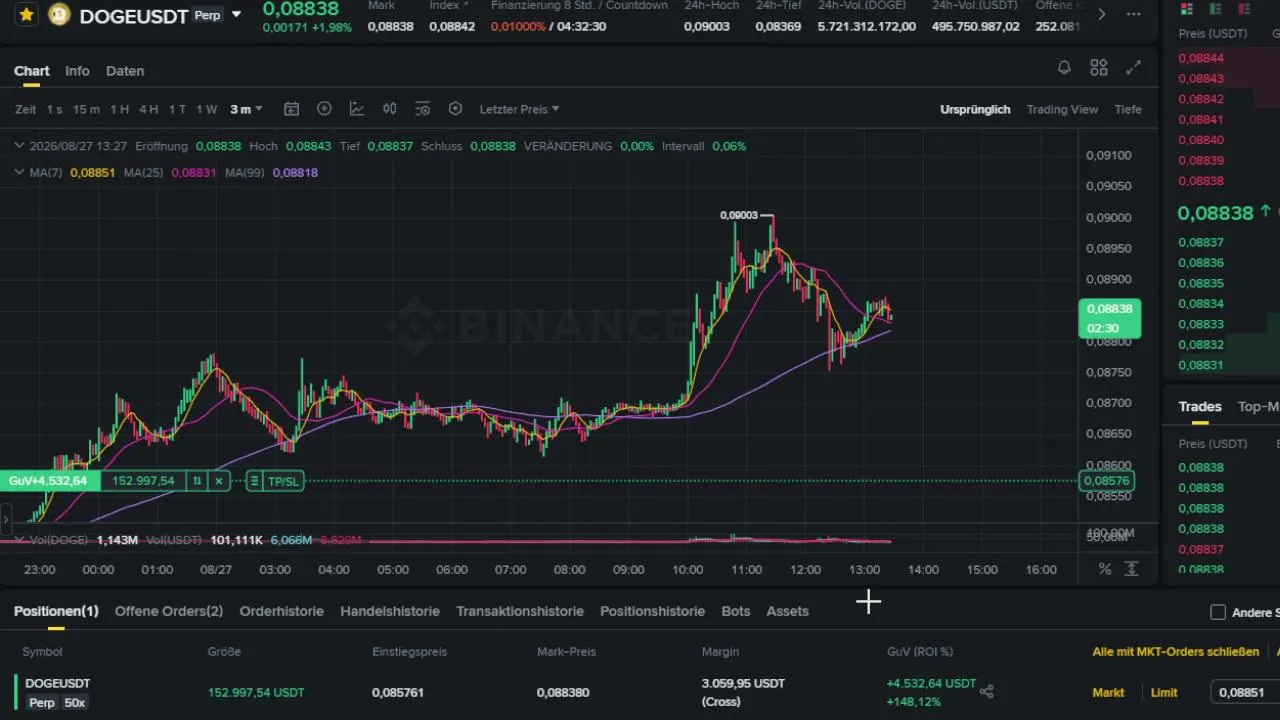Open the Positionshistorie tab
1280x720 pixels.
click(652, 611)
